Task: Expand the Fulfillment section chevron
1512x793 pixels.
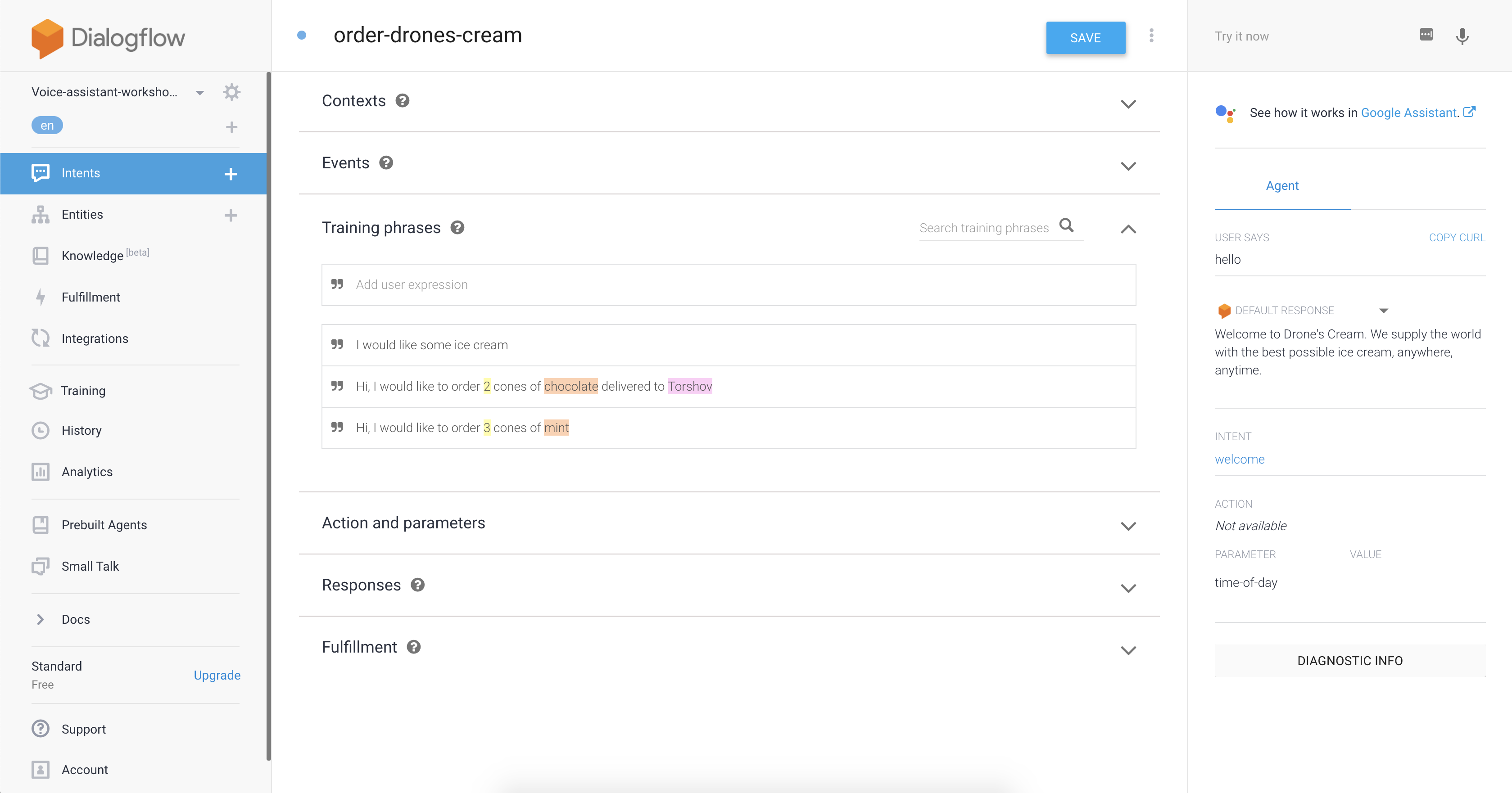Action: 1128,650
